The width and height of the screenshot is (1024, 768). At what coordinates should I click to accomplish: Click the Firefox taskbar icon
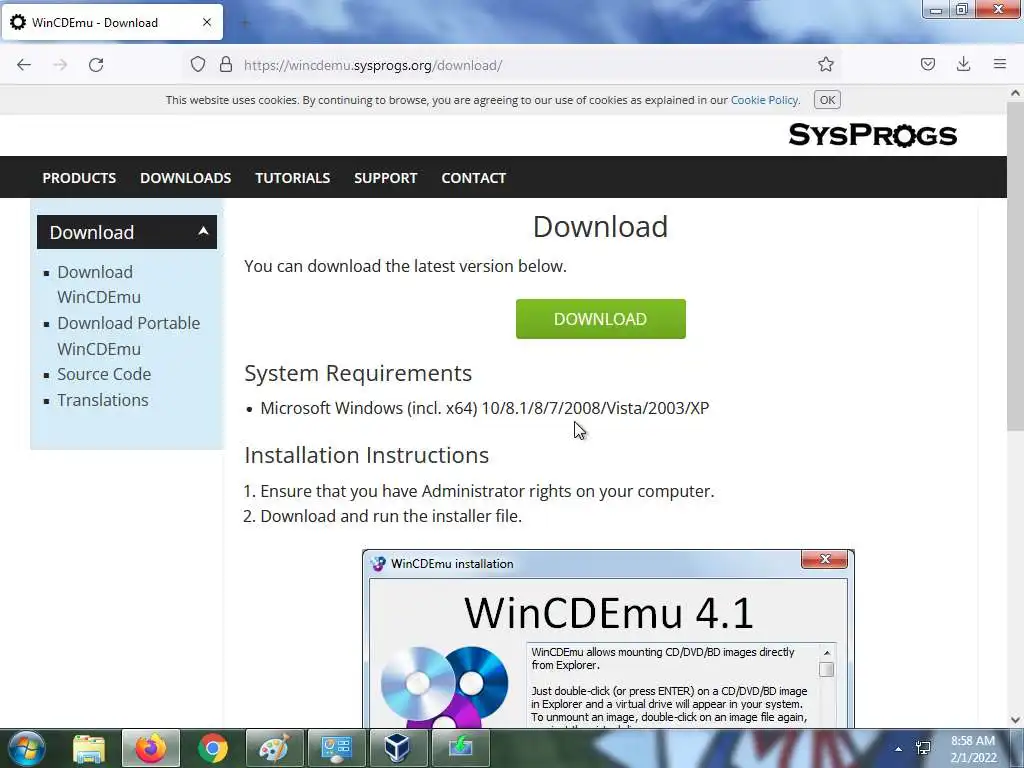coord(150,748)
